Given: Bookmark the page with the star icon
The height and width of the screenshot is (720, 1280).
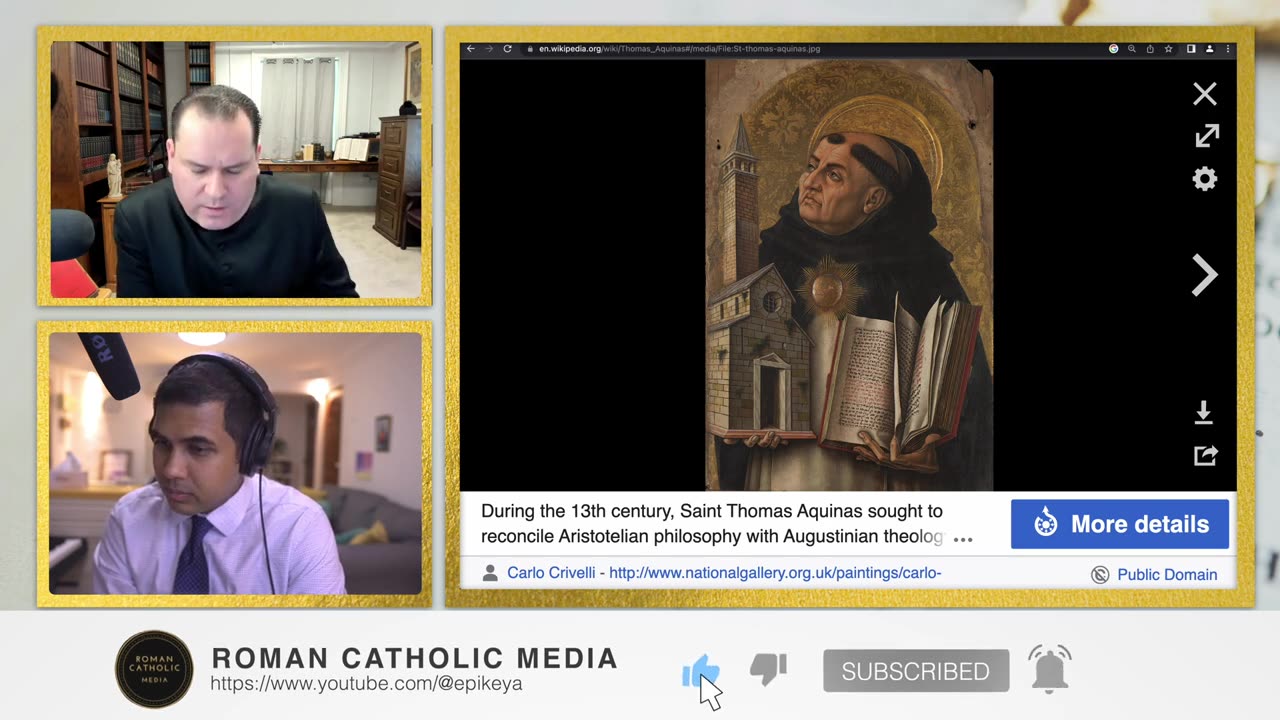Looking at the screenshot, I should click(x=1168, y=49).
